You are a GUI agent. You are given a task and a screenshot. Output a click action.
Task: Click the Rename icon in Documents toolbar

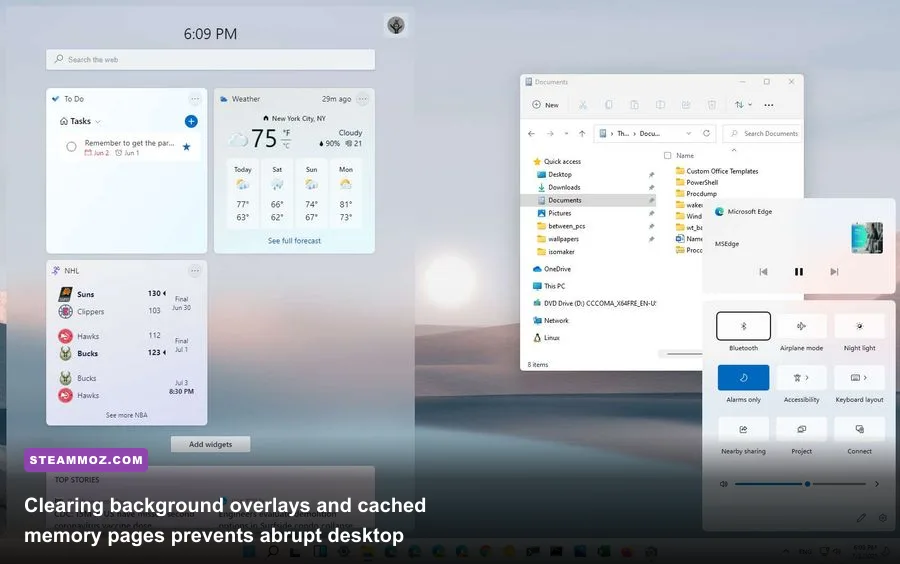click(660, 104)
